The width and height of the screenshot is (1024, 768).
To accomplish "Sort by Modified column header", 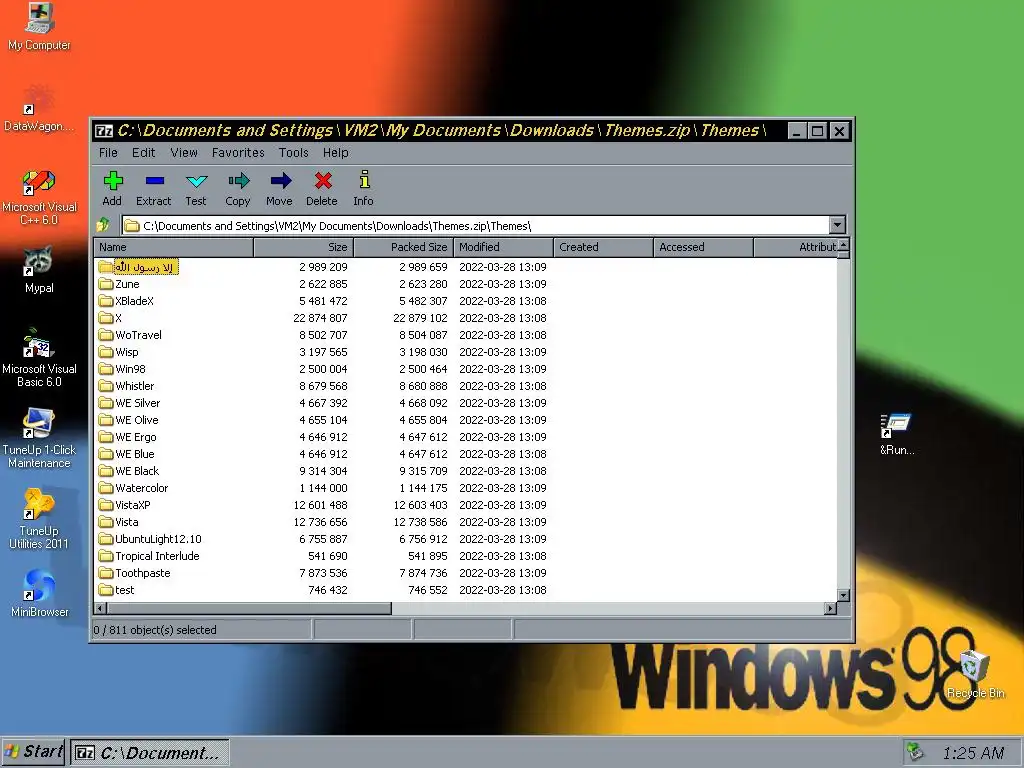I will click(504, 247).
